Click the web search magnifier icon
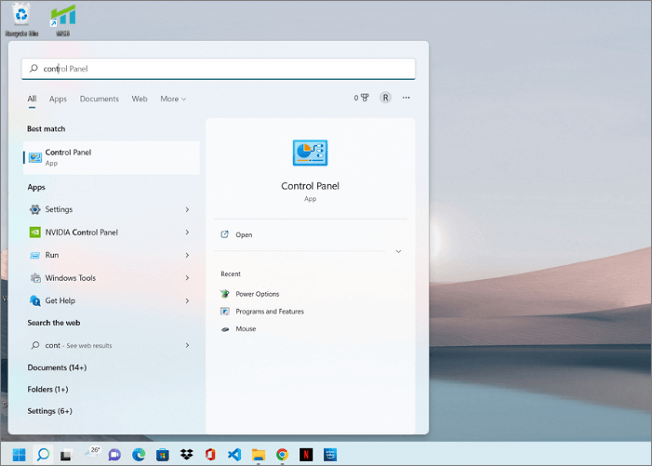This screenshot has width=652, height=466. click(x=35, y=345)
